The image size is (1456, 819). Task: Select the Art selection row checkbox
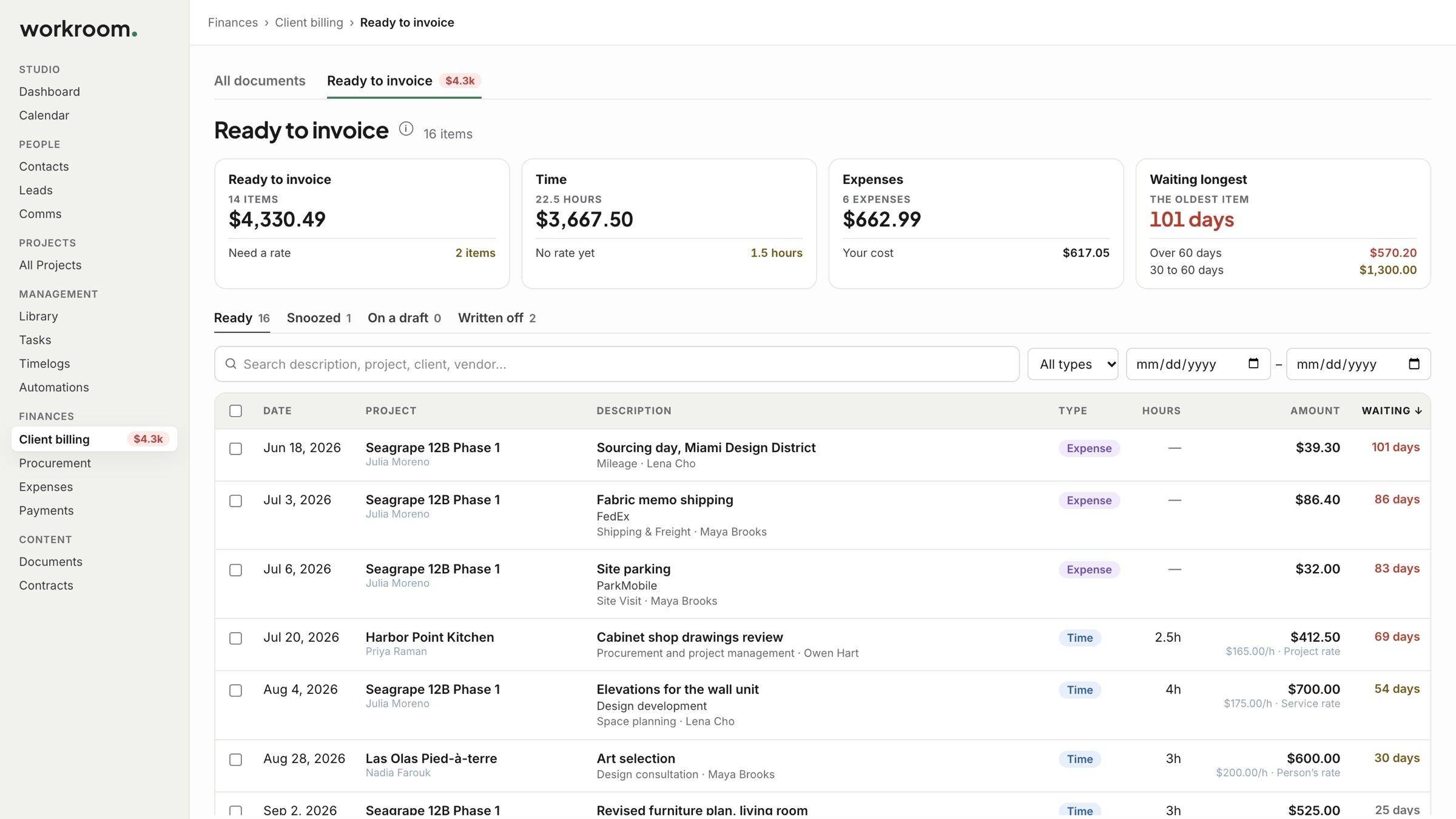[235, 760]
